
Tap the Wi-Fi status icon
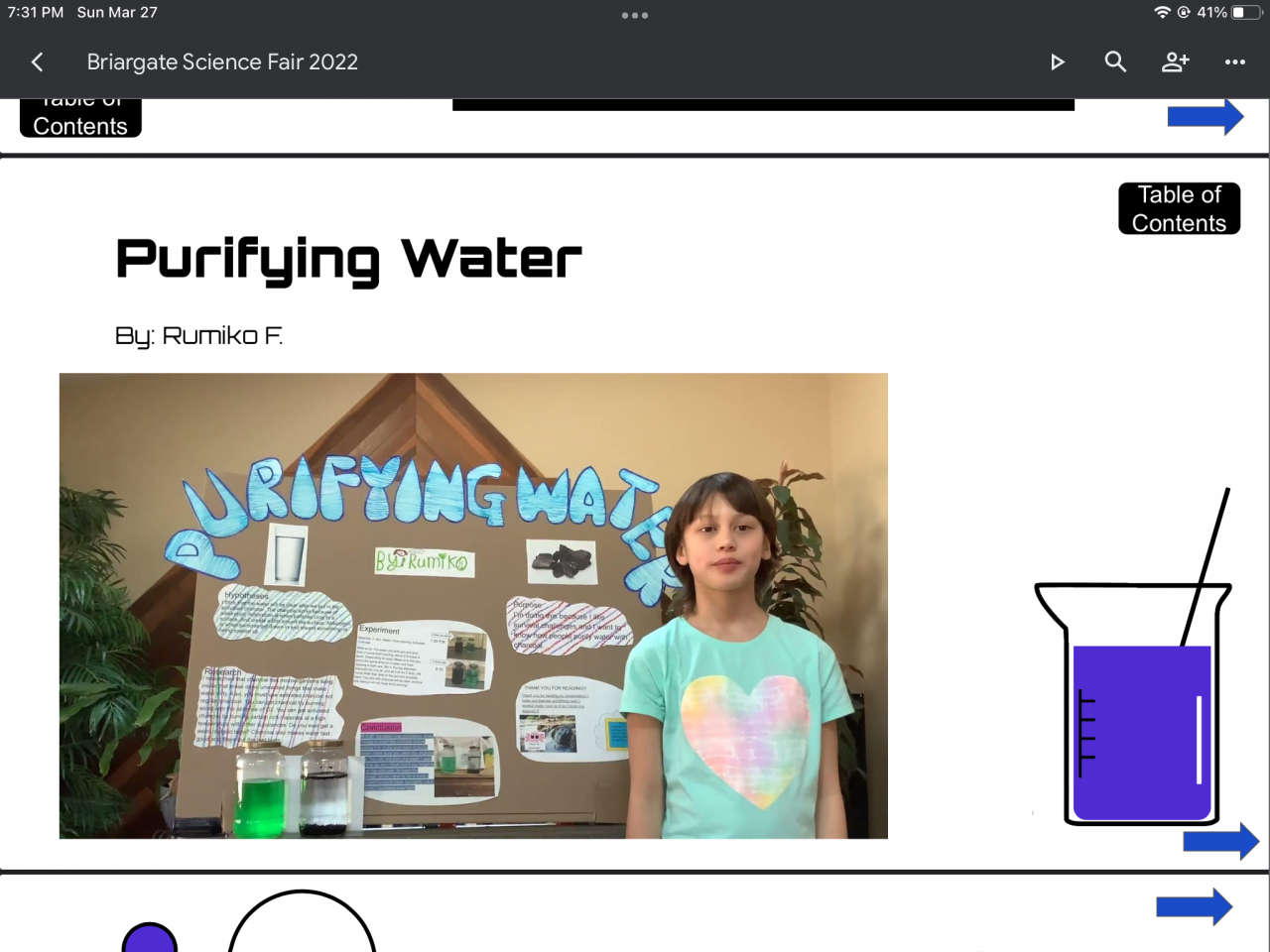point(1162,13)
